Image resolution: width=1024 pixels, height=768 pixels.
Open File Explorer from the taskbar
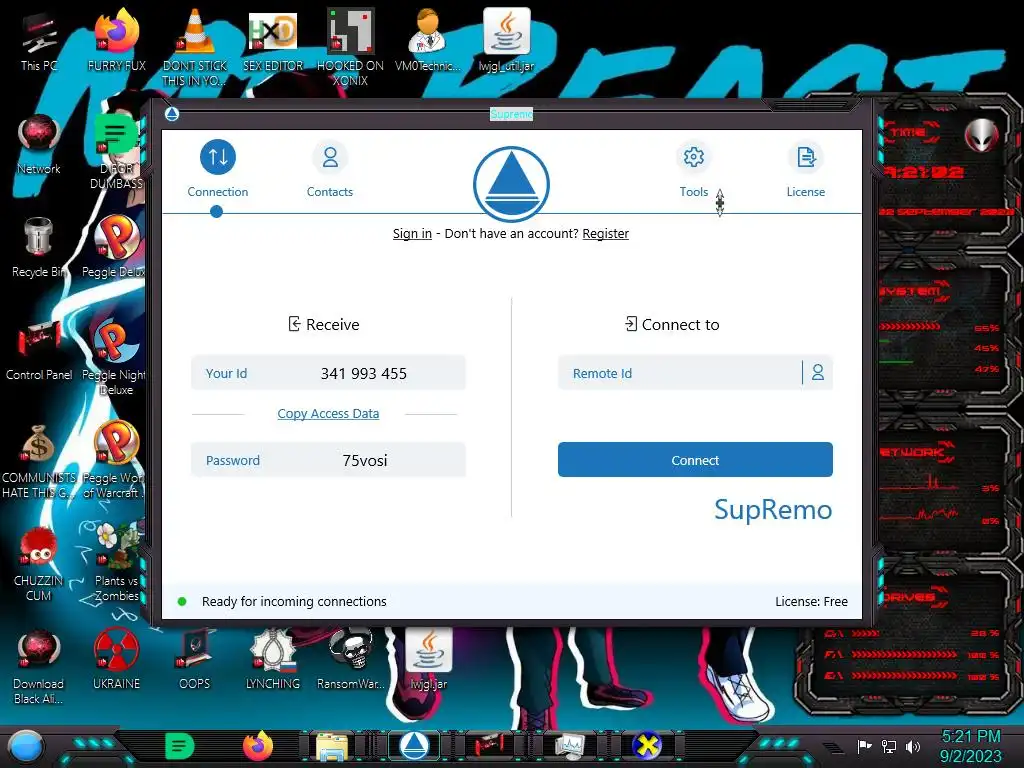coord(332,746)
